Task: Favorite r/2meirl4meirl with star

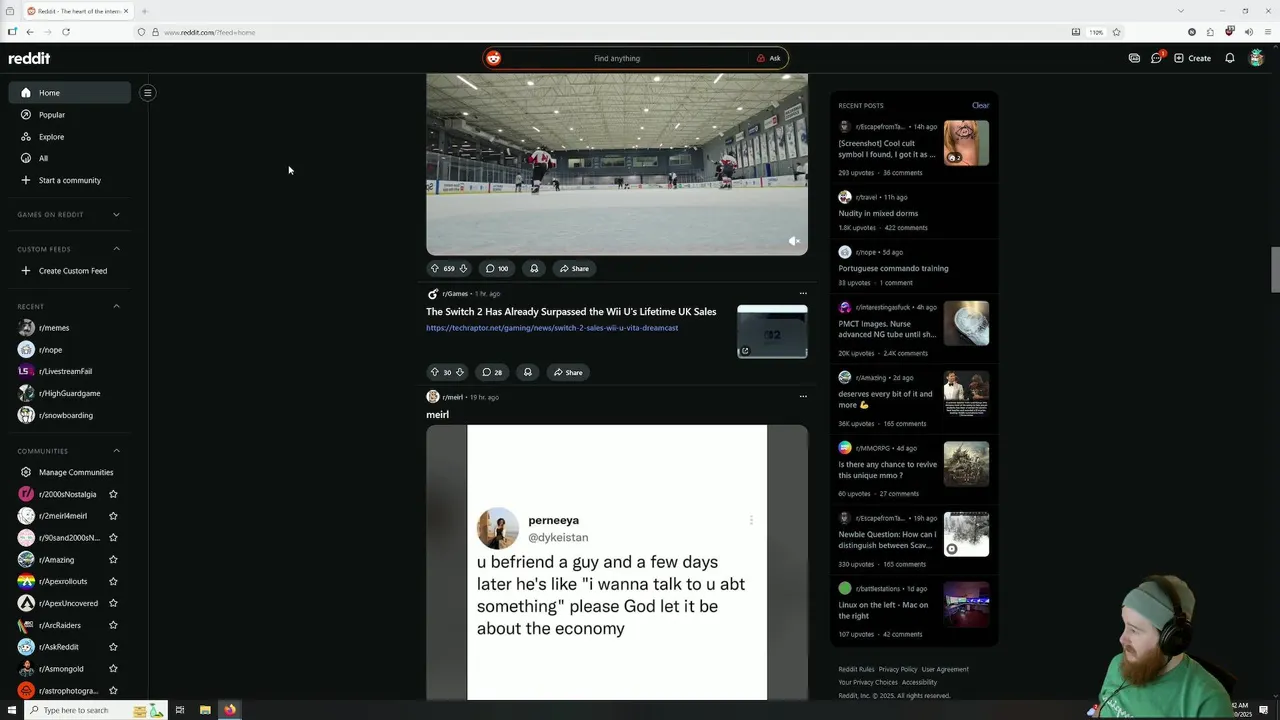Action: (x=113, y=516)
